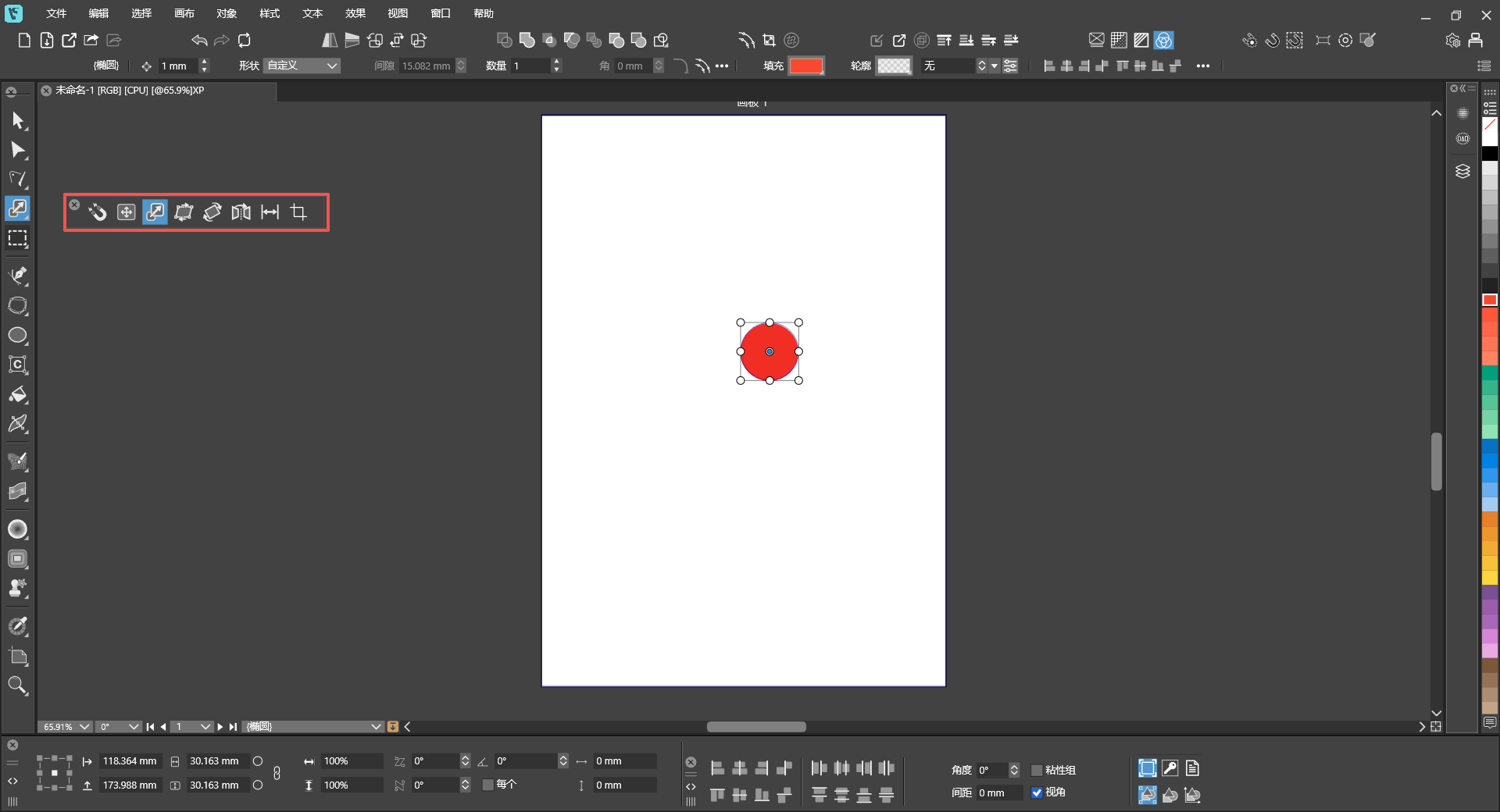Open the canvas rotation 0° dropdown

(x=118, y=727)
